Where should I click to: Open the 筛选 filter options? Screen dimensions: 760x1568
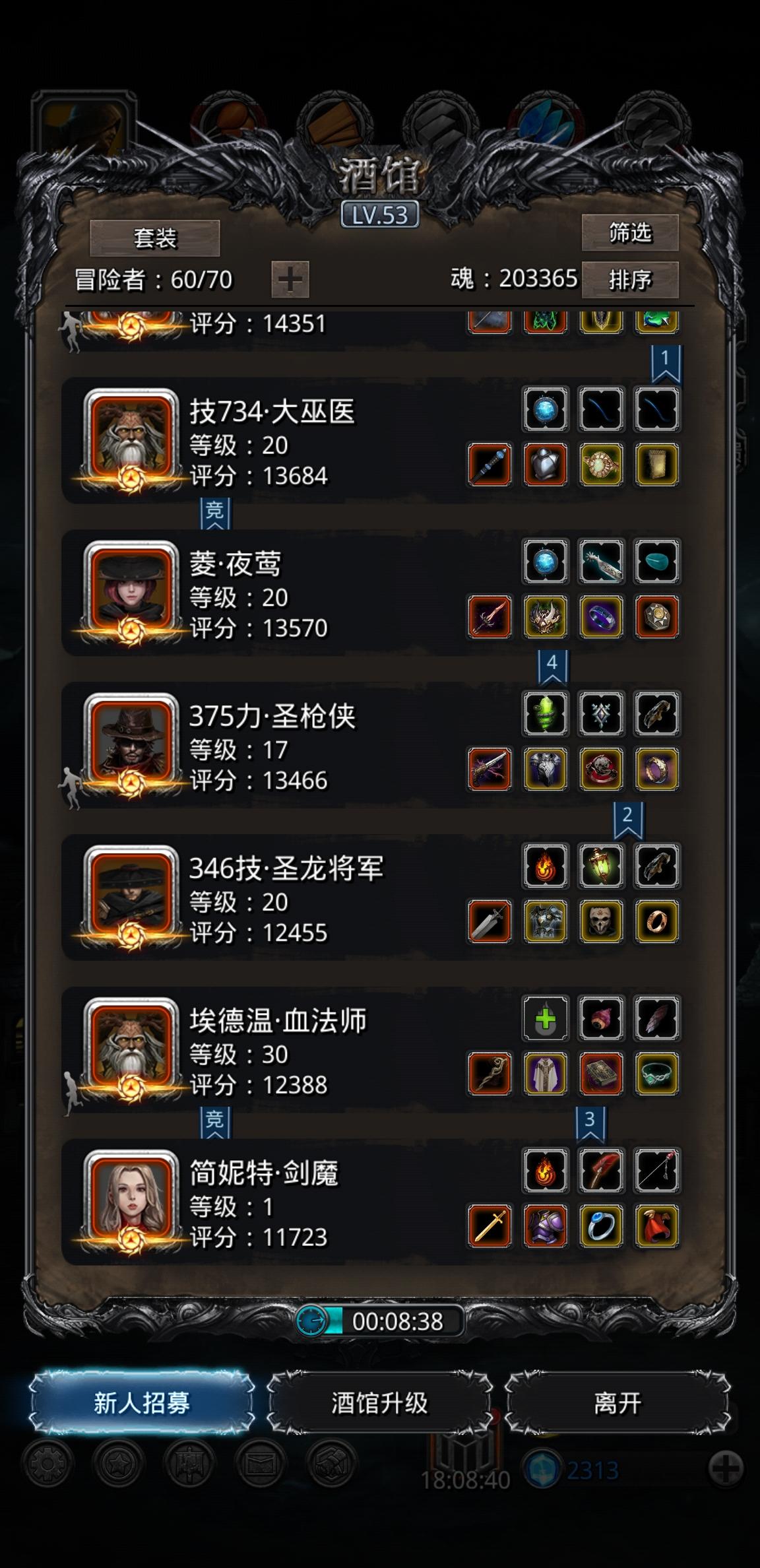coord(630,232)
